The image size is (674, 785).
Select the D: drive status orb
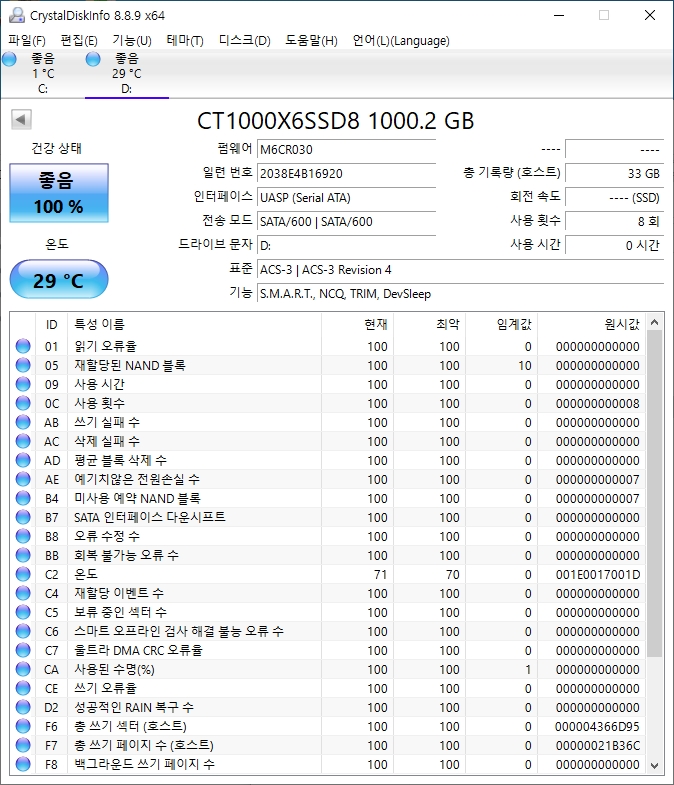(x=94, y=60)
